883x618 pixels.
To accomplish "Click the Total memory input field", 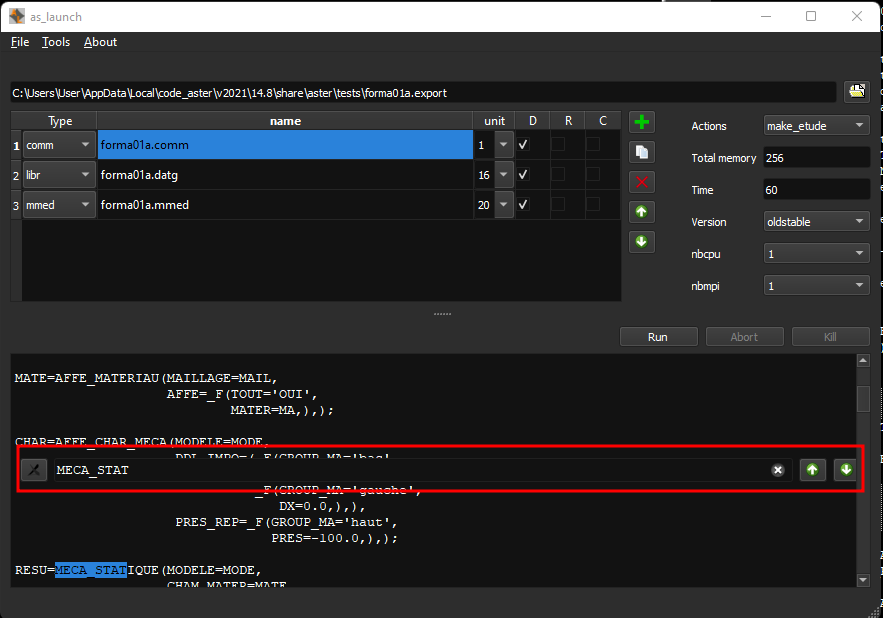I will (x=816, y=158).
